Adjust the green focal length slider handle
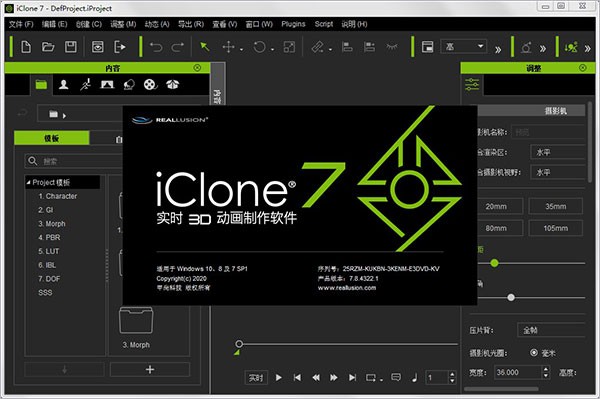The width and height of the screenshot is (600, 399). click(494, 263)
